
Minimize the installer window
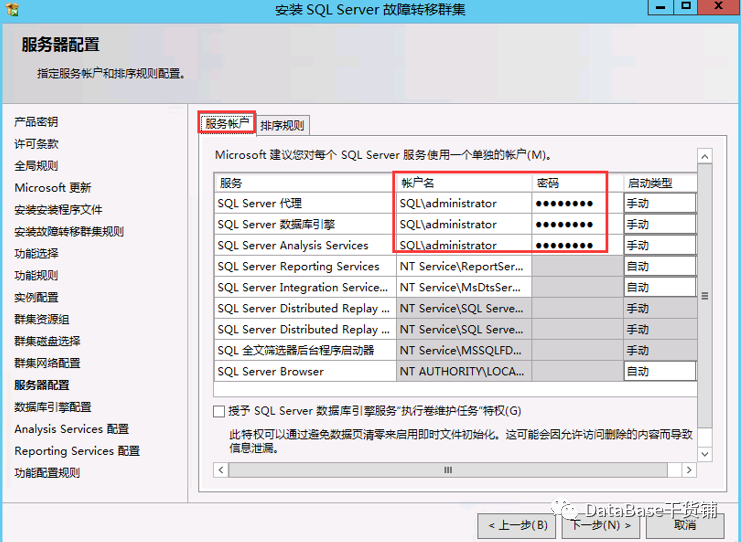point(660,7)
